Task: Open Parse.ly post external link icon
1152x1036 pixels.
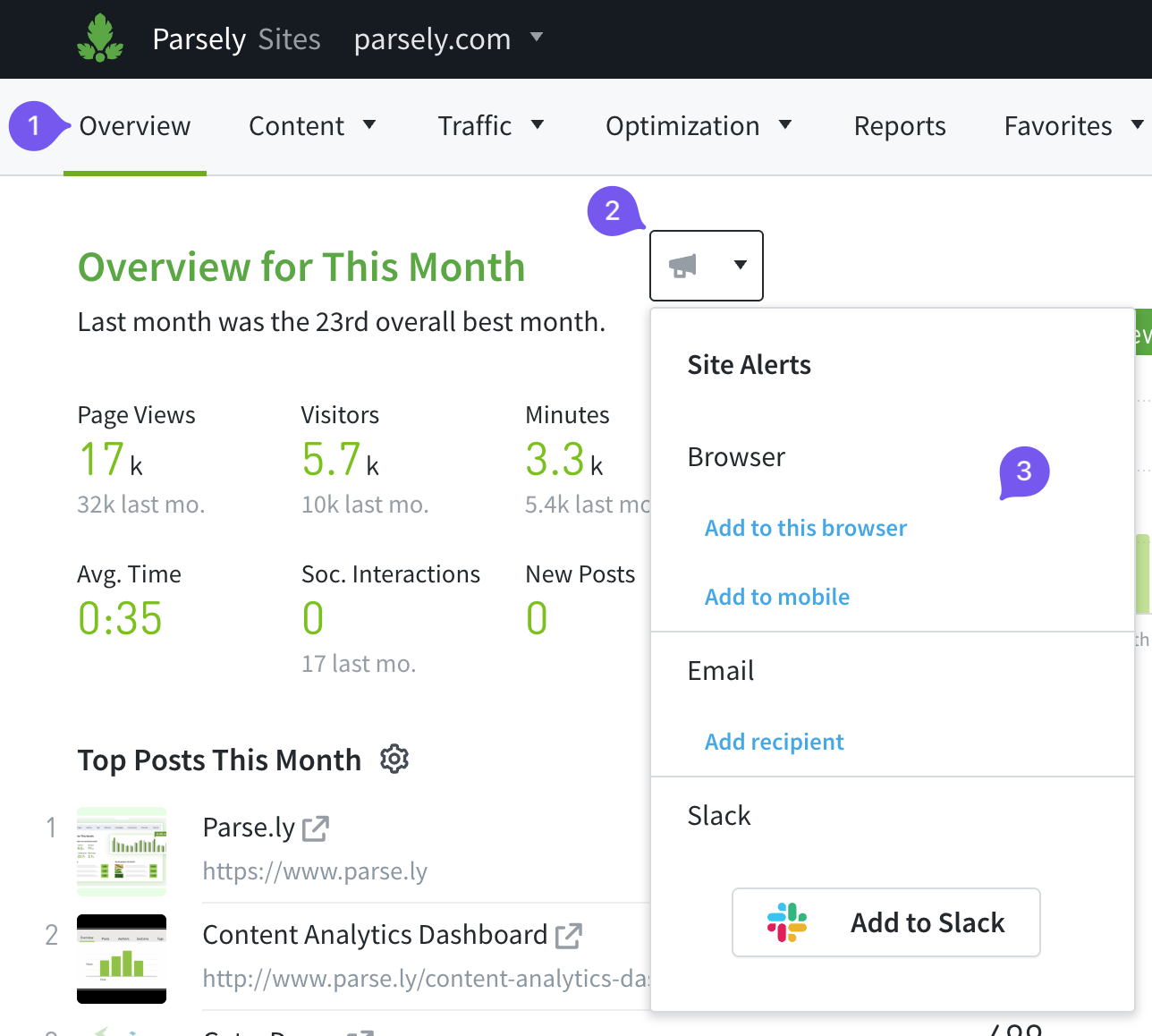Action: 316,828
